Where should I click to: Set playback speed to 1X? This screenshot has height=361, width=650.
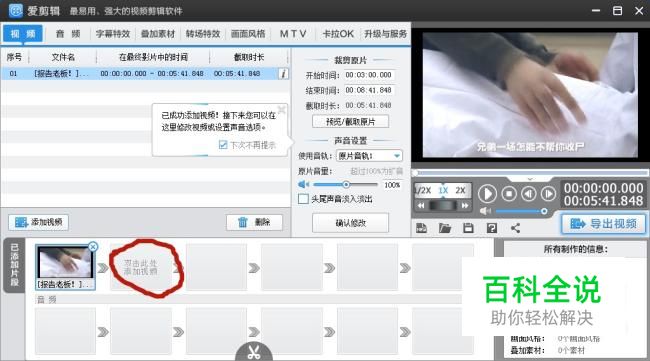pyautogui.click(x=443, y=191)
